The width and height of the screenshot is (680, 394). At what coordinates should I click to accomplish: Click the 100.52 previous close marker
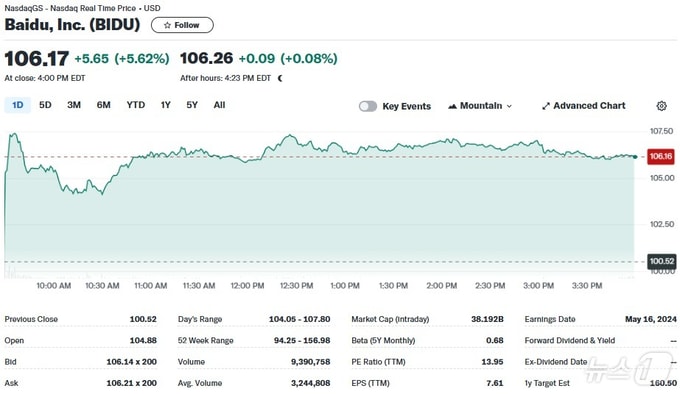(662, 261)
